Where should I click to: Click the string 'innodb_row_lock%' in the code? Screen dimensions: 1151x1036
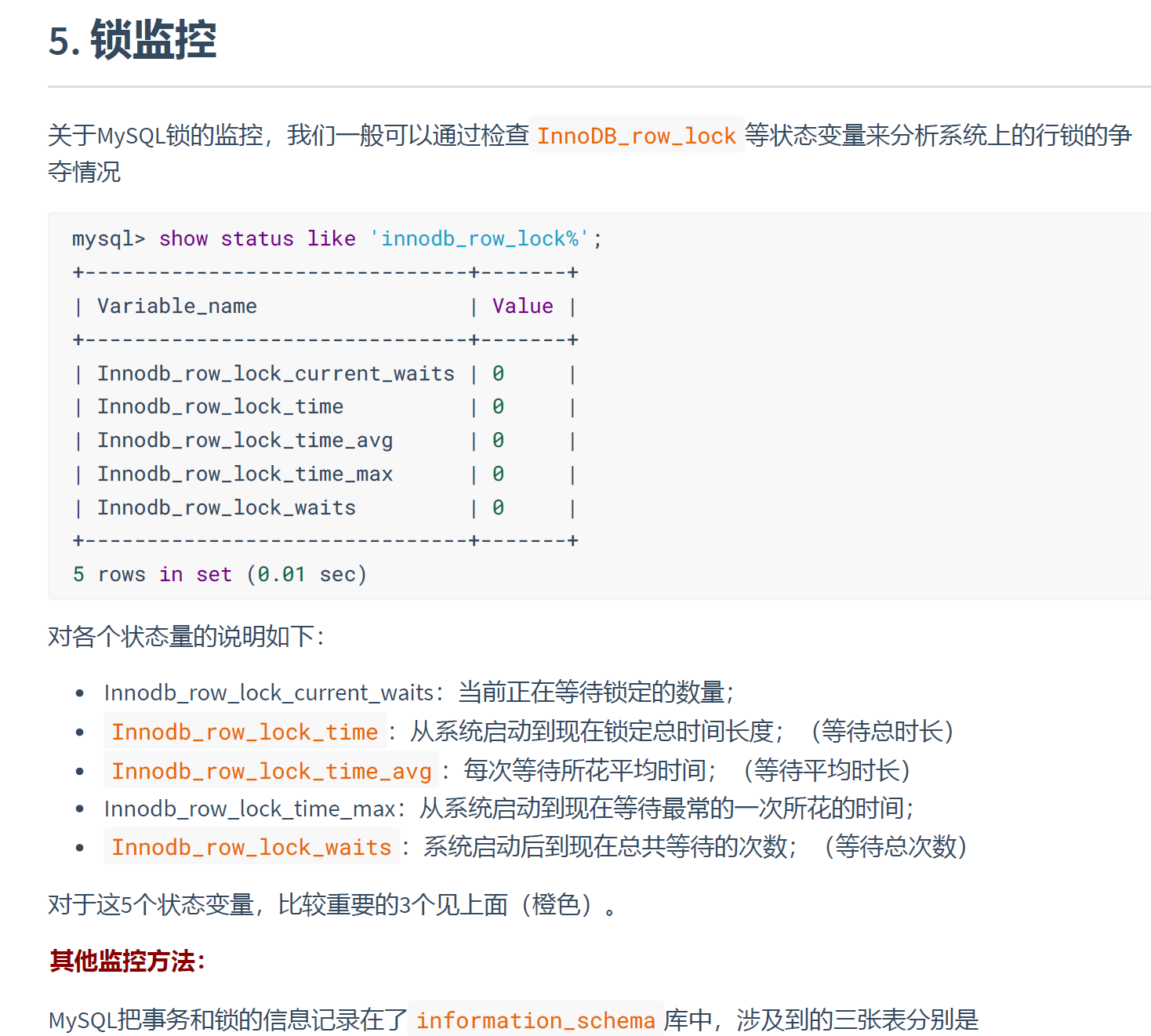[x=479, y=238]
